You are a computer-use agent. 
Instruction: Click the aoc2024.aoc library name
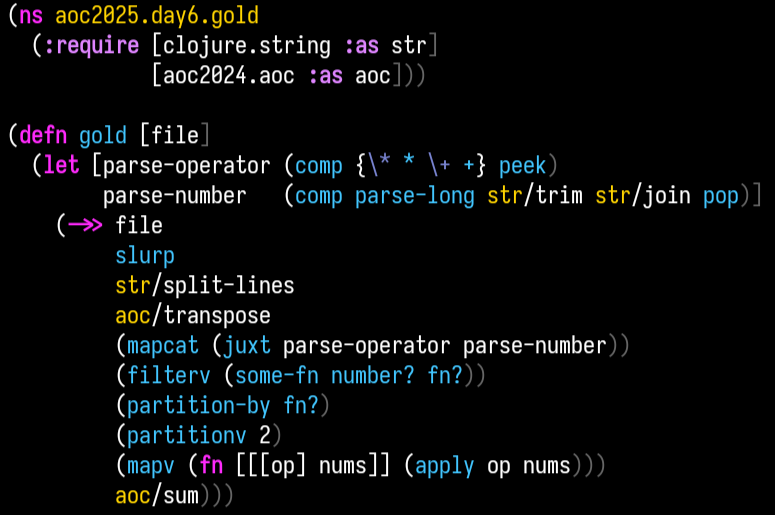[229, 76]
